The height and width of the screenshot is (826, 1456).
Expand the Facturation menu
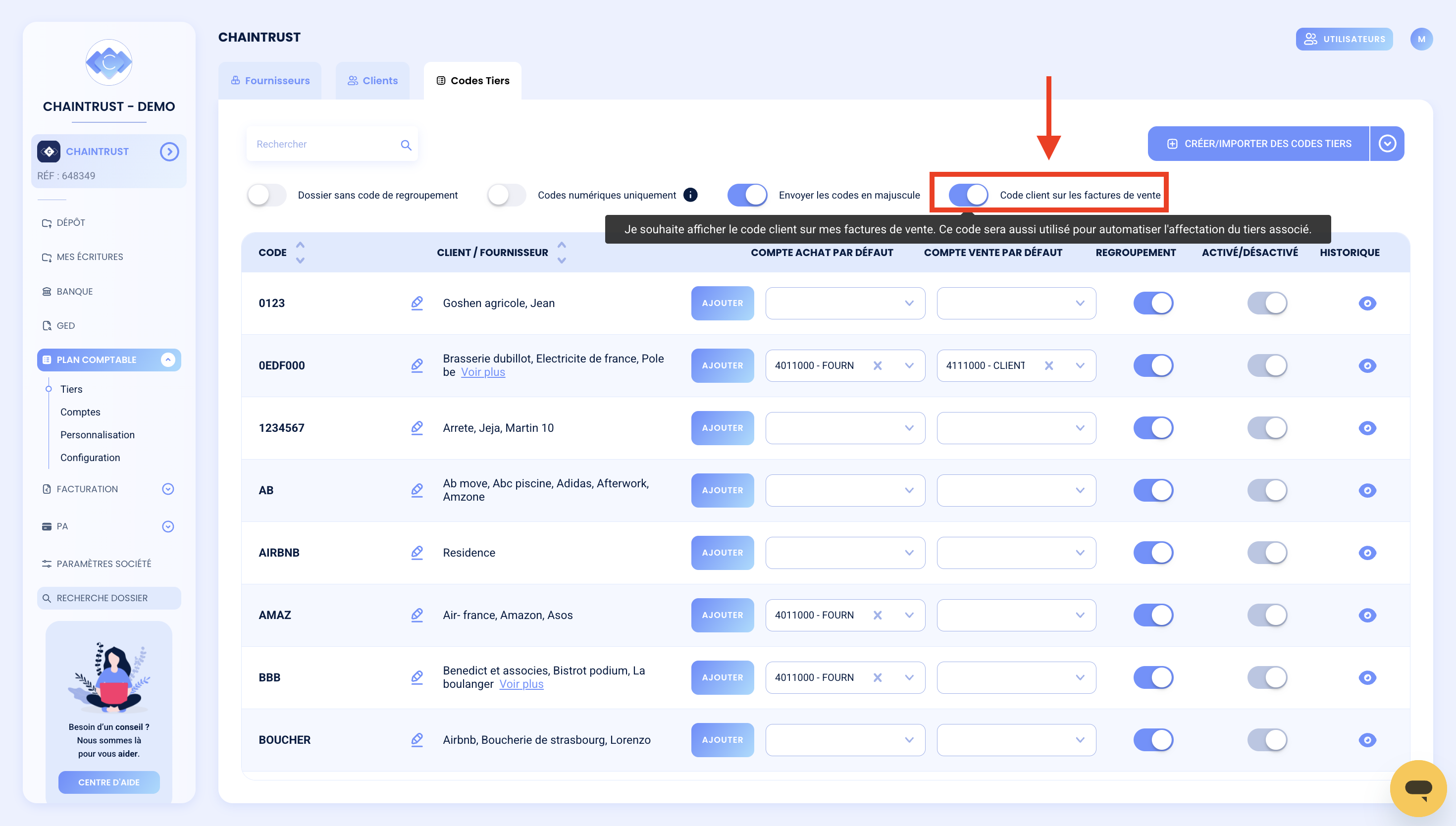click(x=168, y=489)
